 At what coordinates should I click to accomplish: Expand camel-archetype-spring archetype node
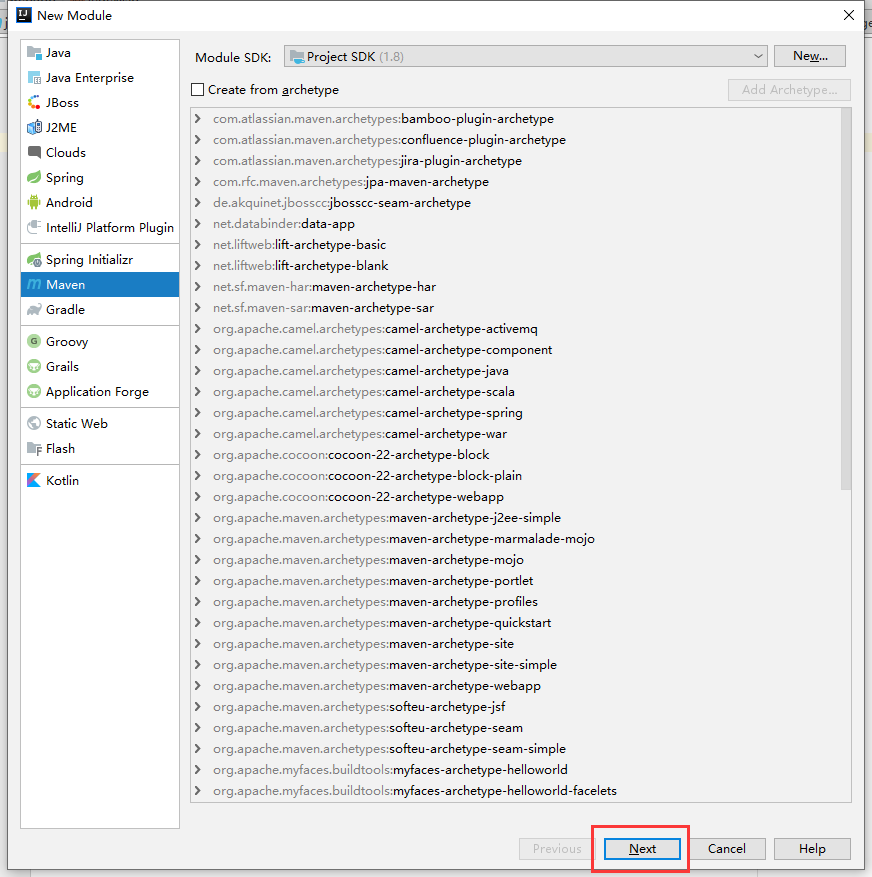click(199, 413)
